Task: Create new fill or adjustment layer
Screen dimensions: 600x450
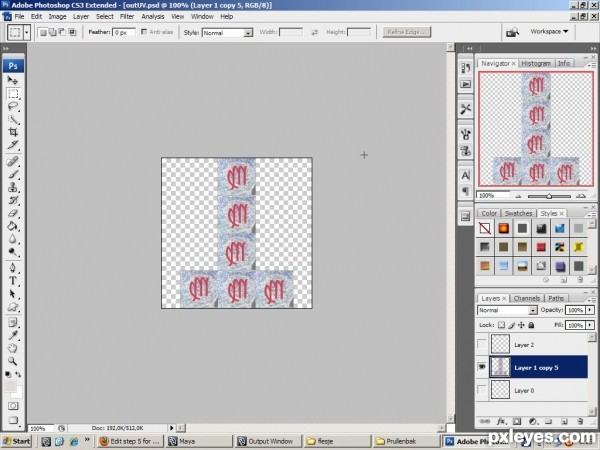Action: coord(533,421)
